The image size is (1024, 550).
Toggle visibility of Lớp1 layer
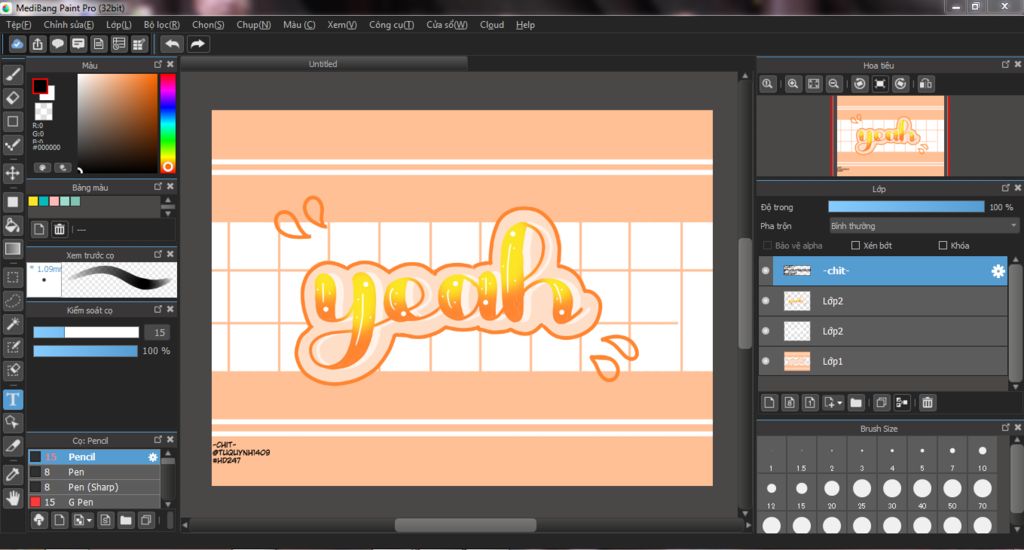765,361
